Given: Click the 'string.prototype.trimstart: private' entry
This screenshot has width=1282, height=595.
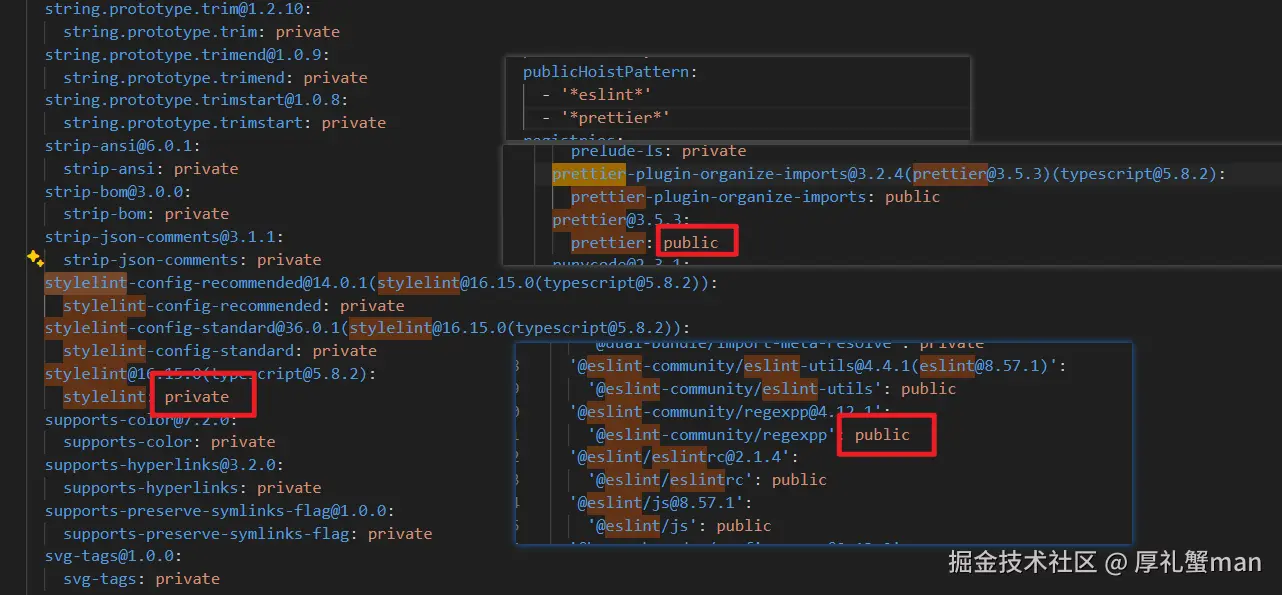Looking at the screenshot, I should point(224,123).
